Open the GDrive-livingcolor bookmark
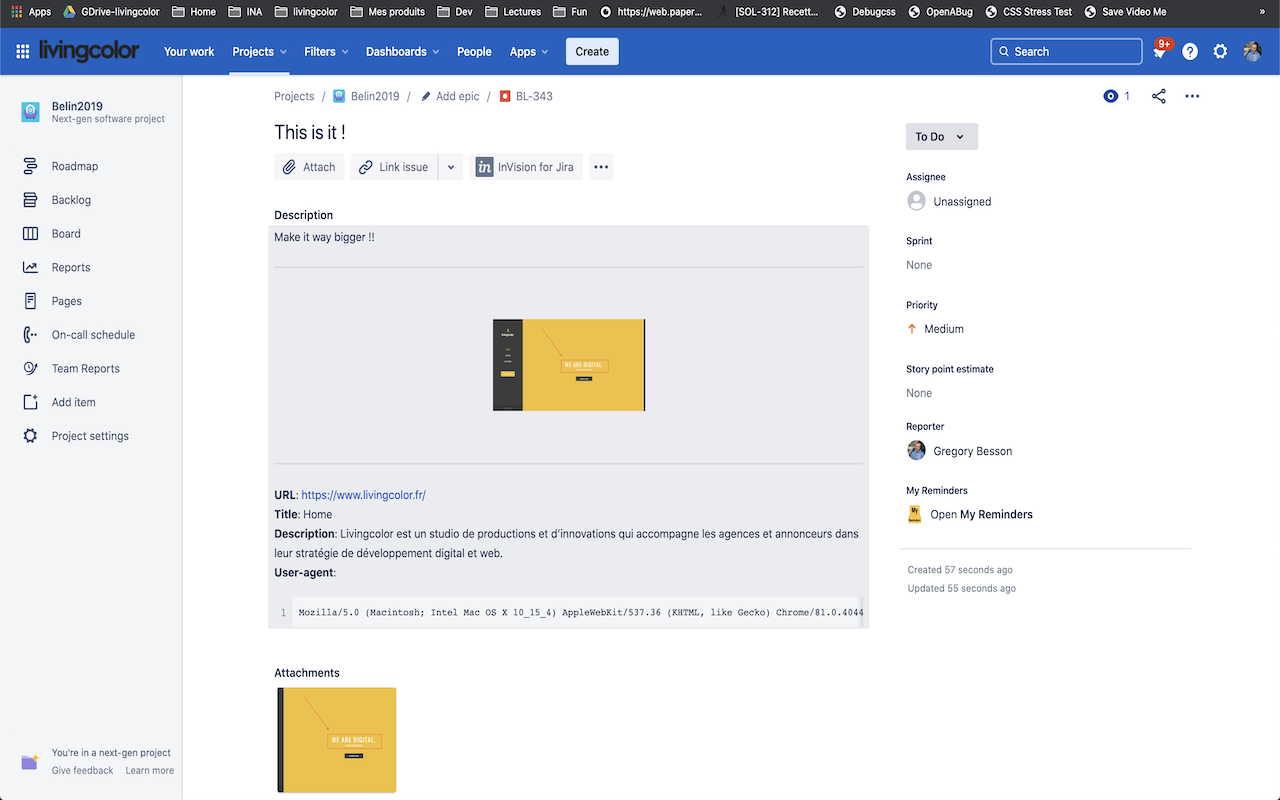 [111, 12]
